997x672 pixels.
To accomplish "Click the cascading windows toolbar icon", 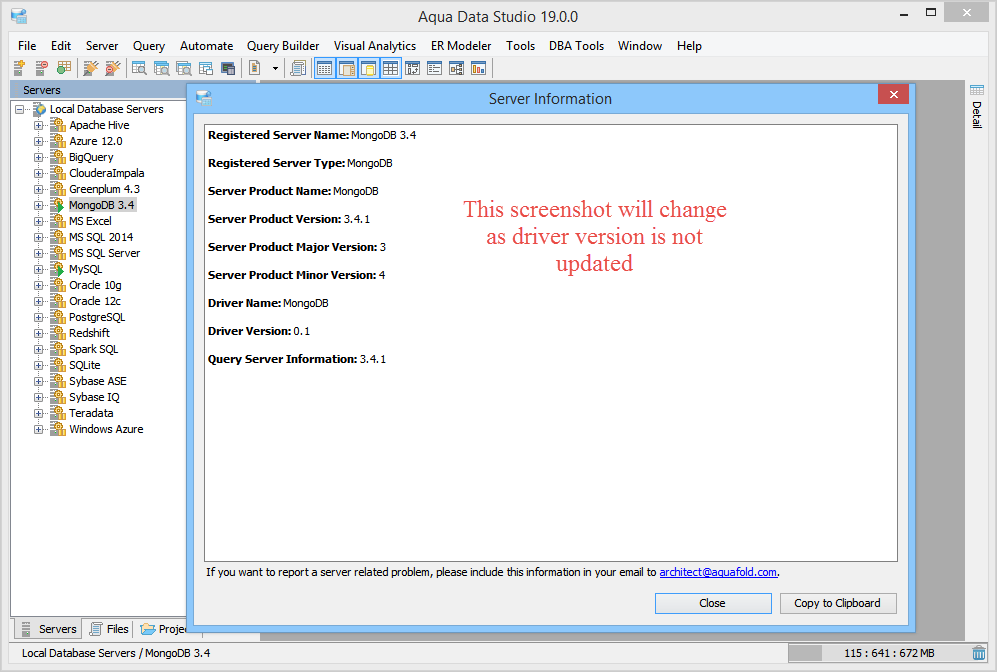I will click(205, 68).
